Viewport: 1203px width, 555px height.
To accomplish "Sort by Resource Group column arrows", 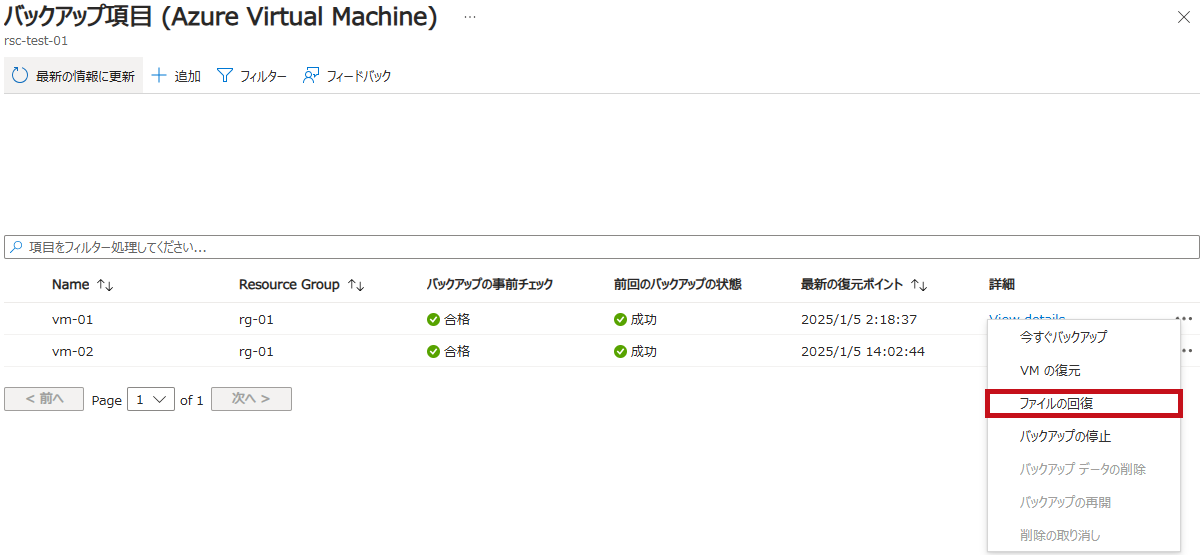I will 355,285.
